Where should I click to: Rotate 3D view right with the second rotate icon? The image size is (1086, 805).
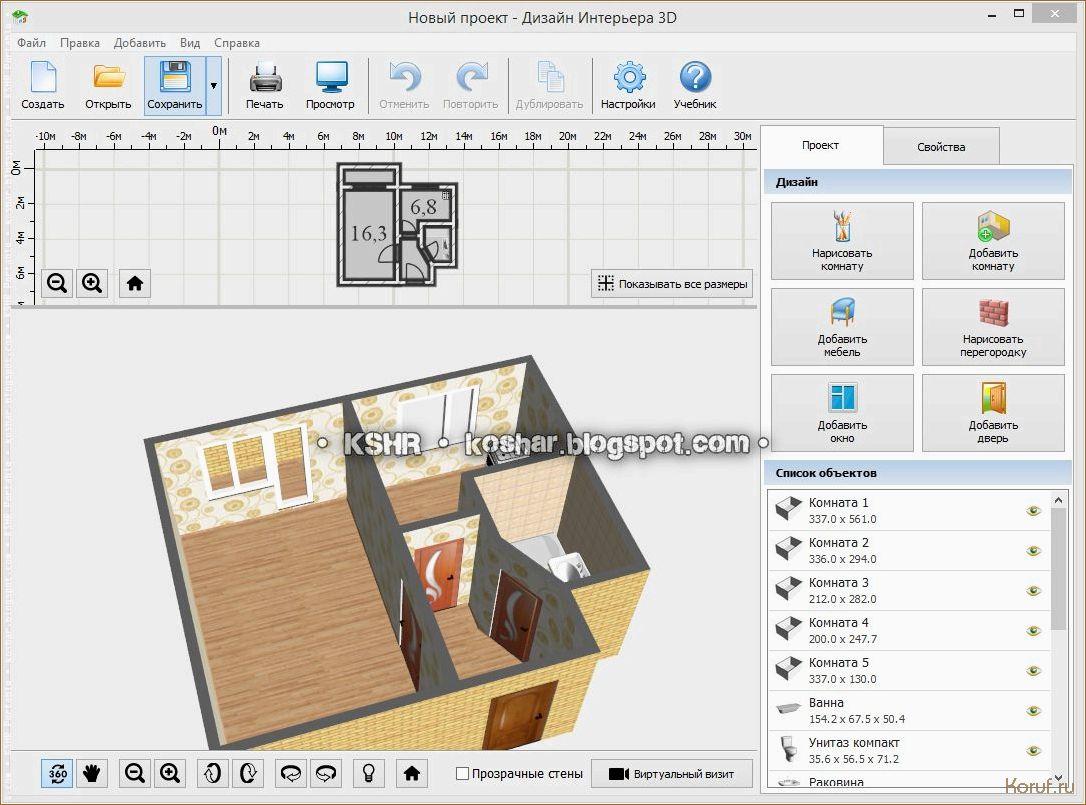click(x=326, y=773)
